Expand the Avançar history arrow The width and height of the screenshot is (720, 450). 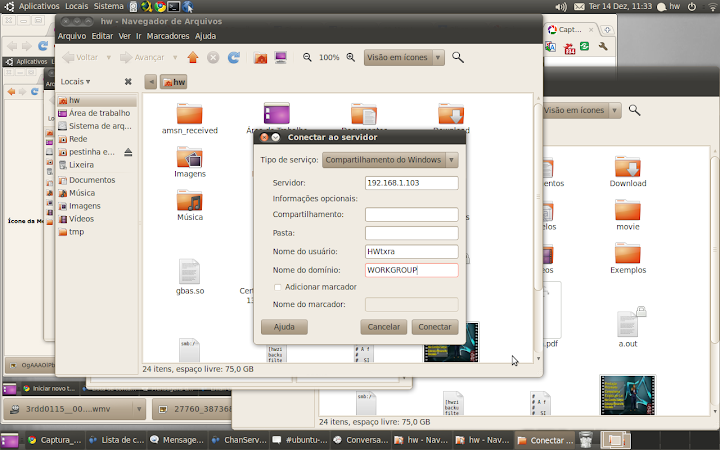pyautogui.click(x=175, y=57)
